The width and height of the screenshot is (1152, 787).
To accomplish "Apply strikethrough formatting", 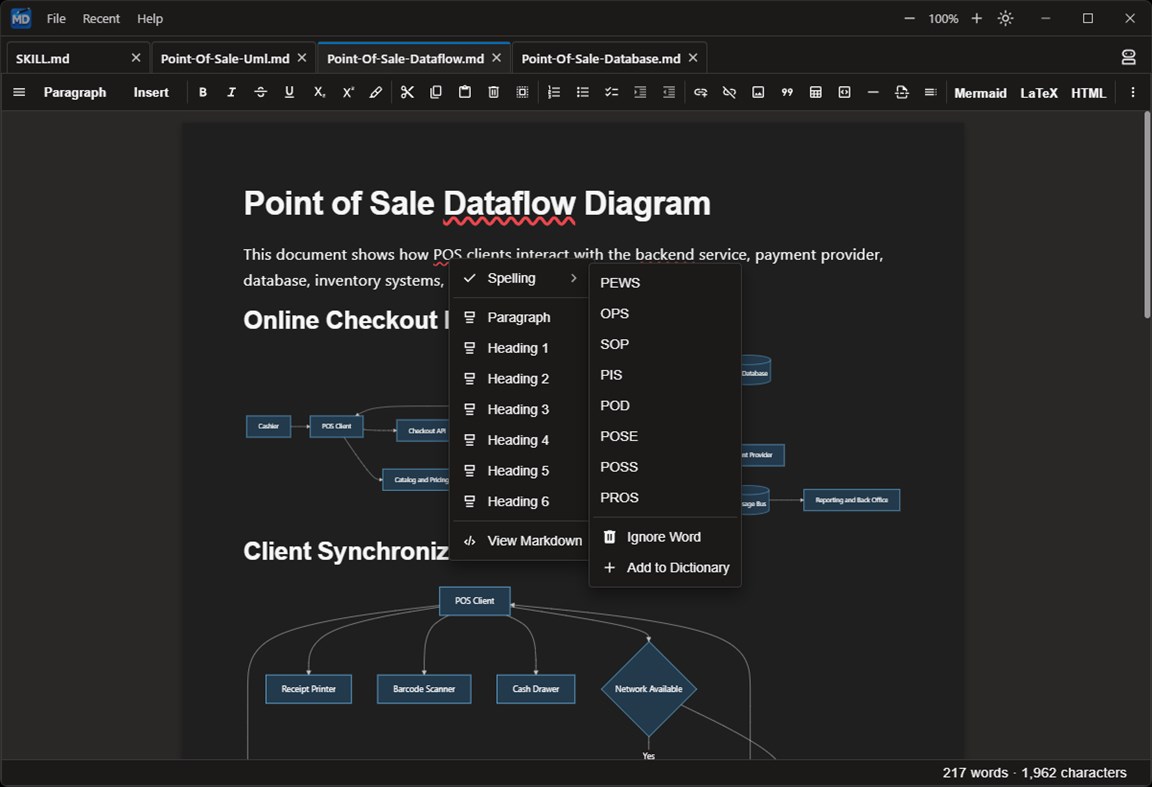I will point(260,92).
